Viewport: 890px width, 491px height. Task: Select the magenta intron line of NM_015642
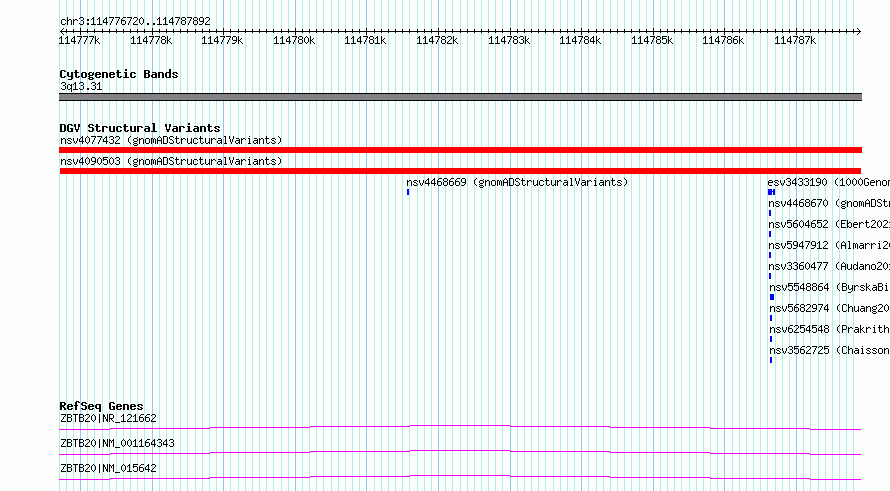point(460,477)
